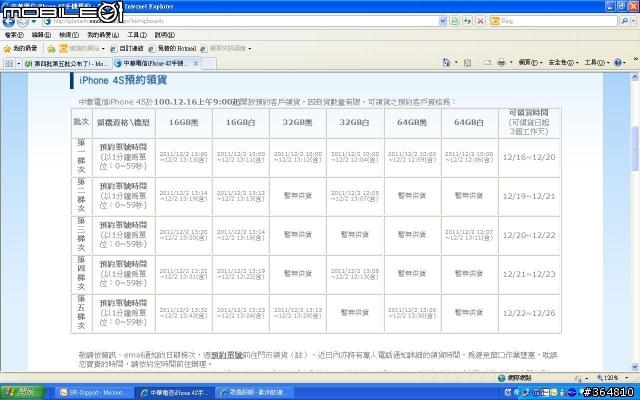Expand the Print dropdown arrow
The image size is (640, 400).
tap(511, 62)
